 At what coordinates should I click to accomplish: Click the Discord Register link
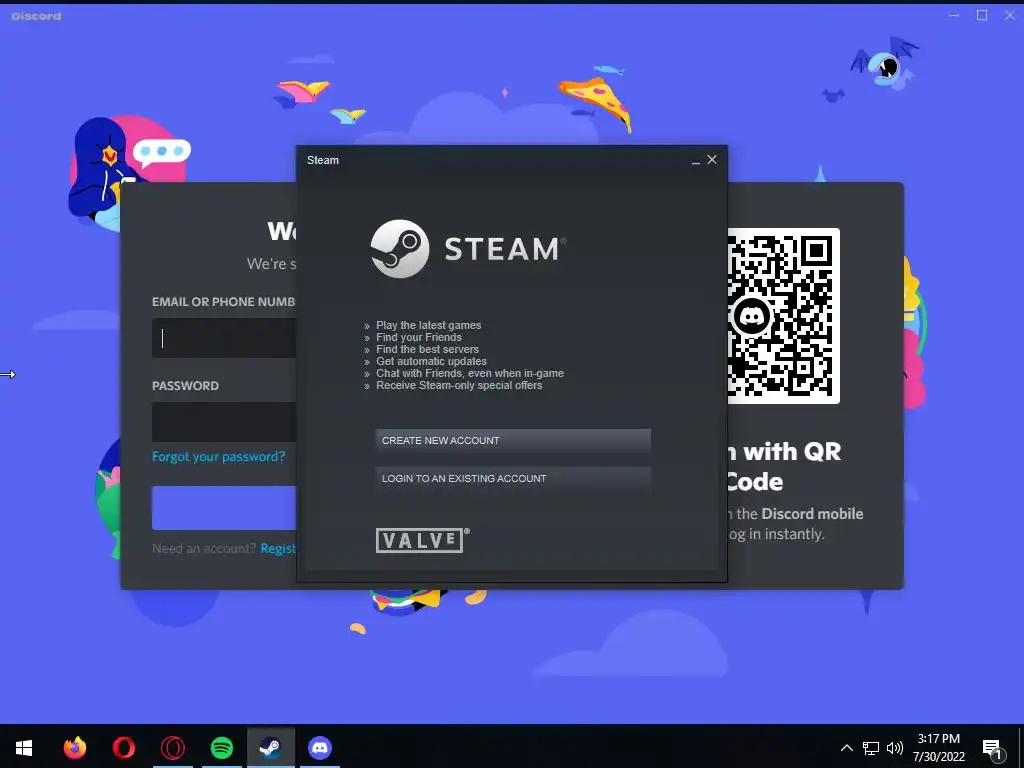[278, 549]
